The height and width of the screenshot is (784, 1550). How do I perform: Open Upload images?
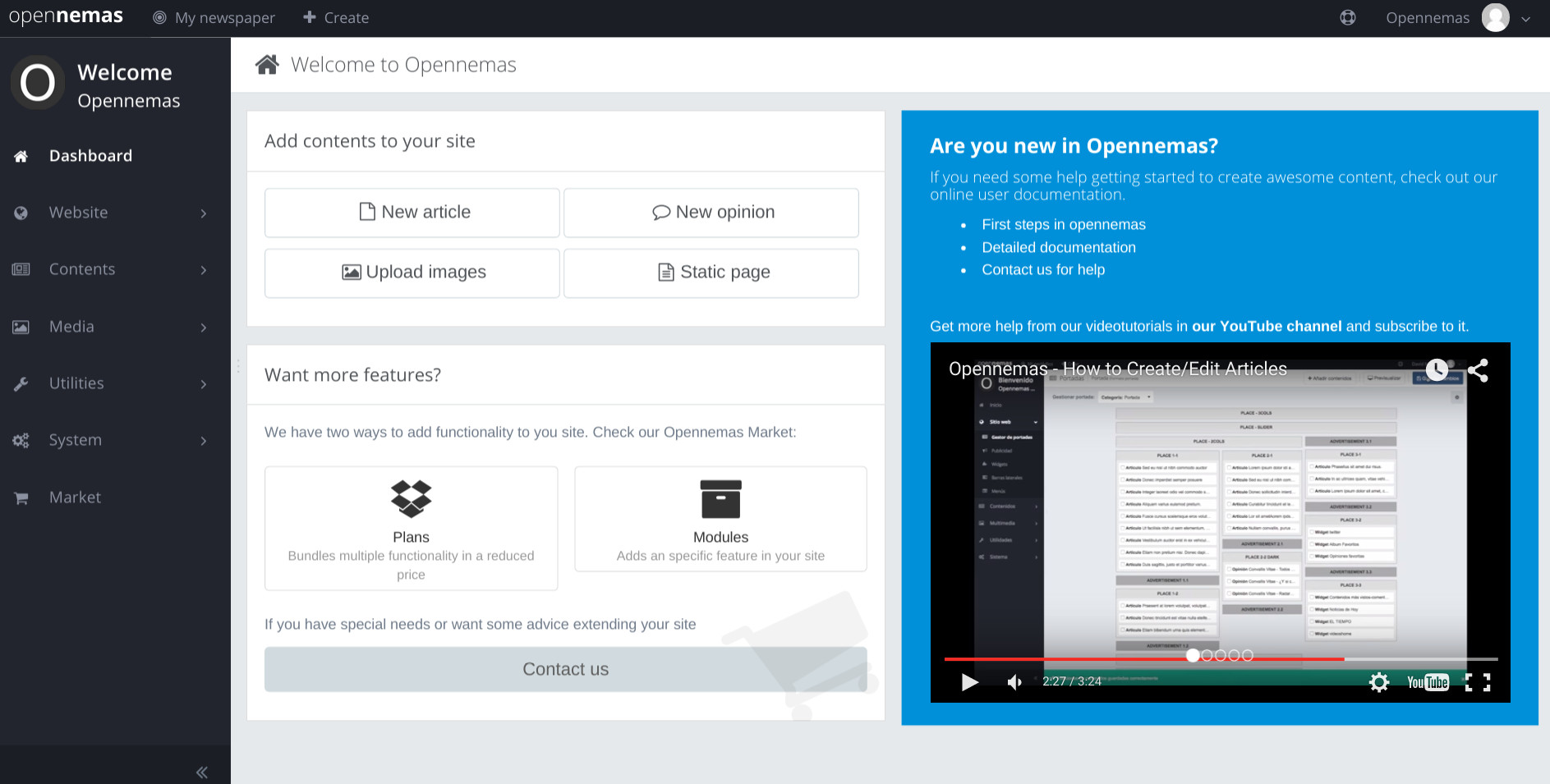point(412,273)
